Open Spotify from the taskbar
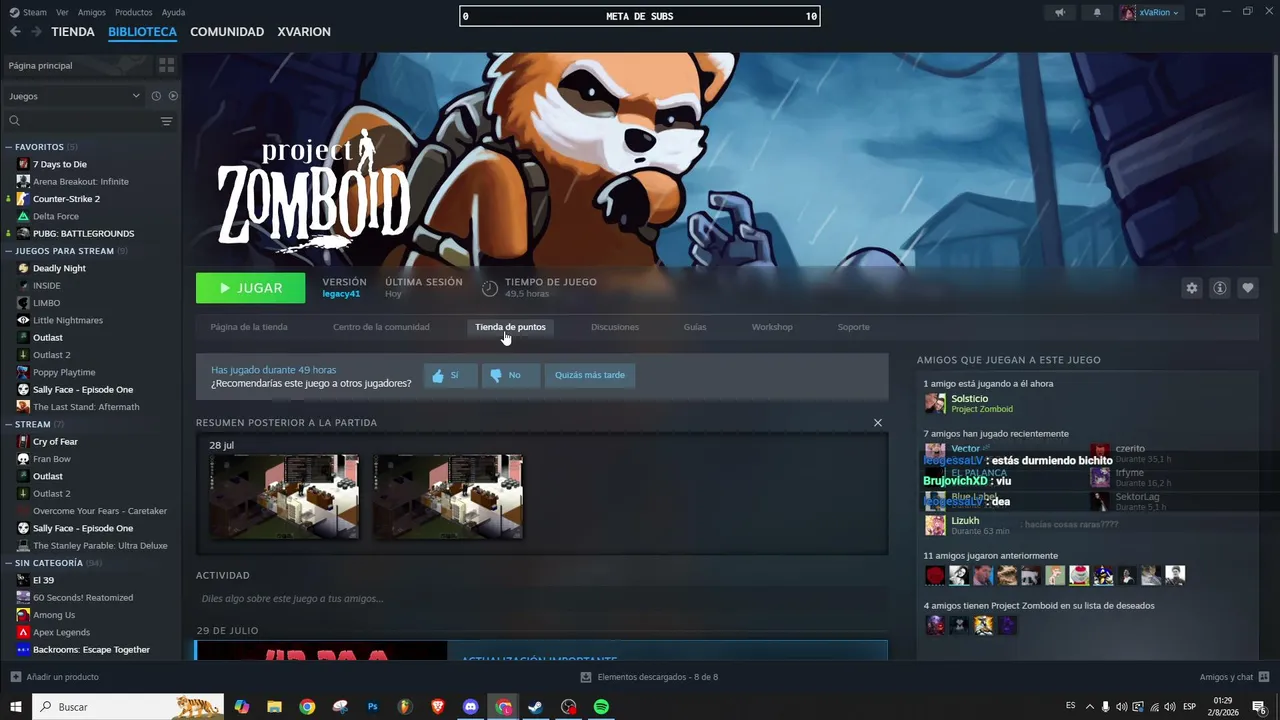Viewport: 1280px width, 720px height. click(601, 707)
